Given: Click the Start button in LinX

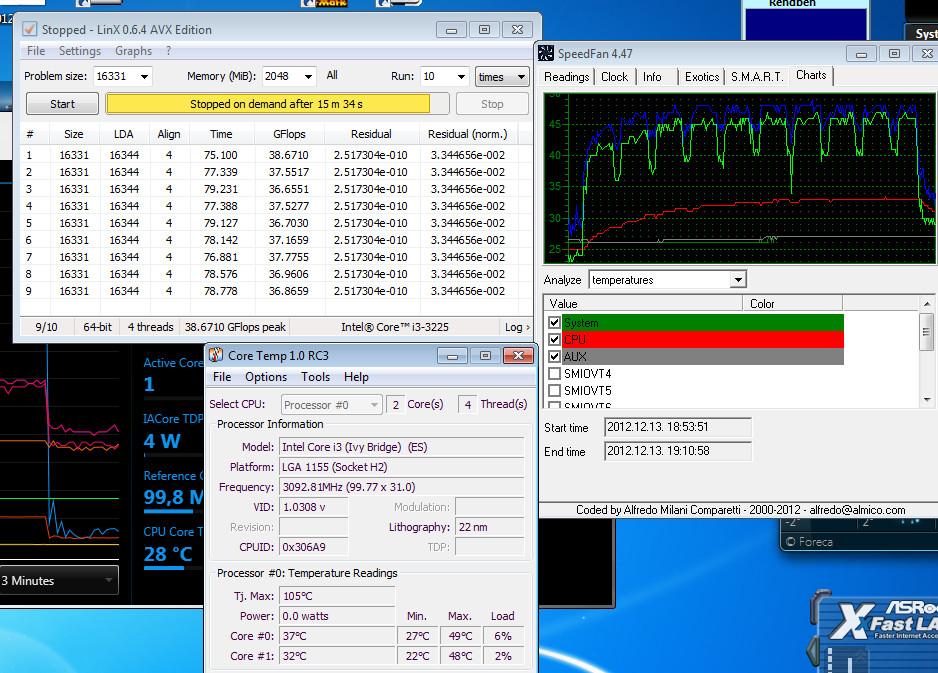Looking at the screenshot, I should (62, 103).
